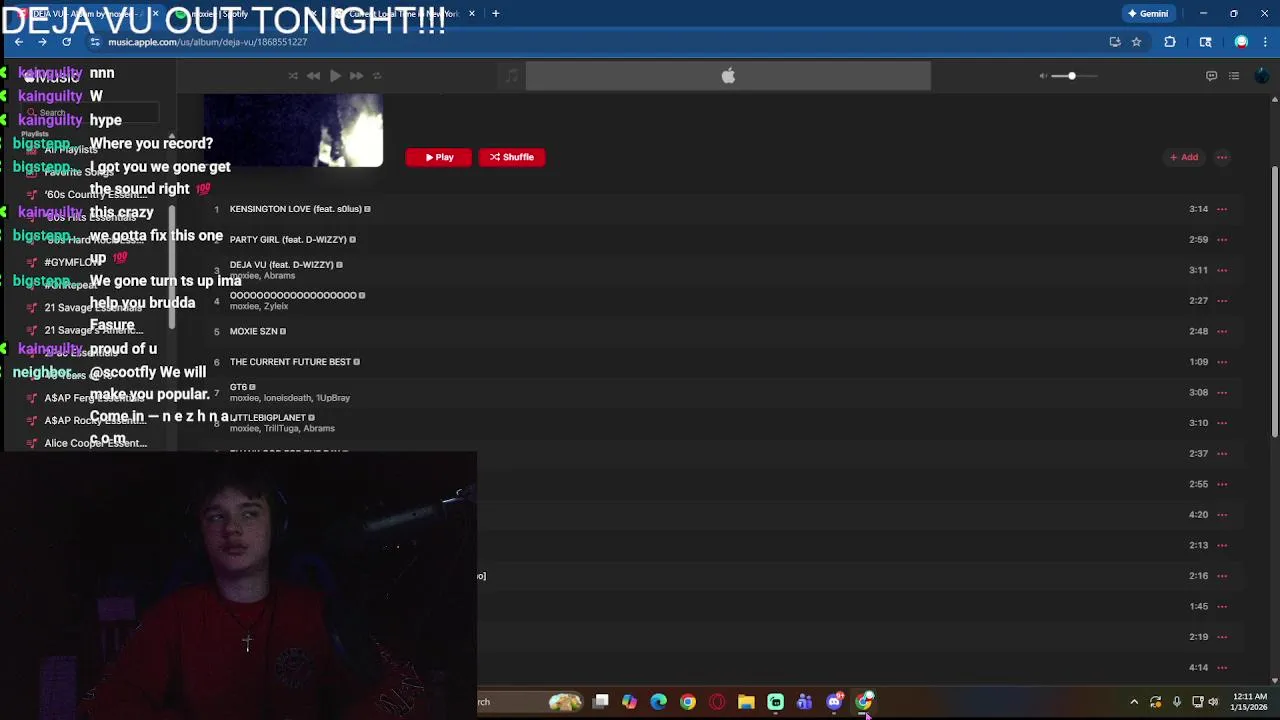Reload the Apple Music page
The image size is (1280, 720).
(x=66, y=42)
